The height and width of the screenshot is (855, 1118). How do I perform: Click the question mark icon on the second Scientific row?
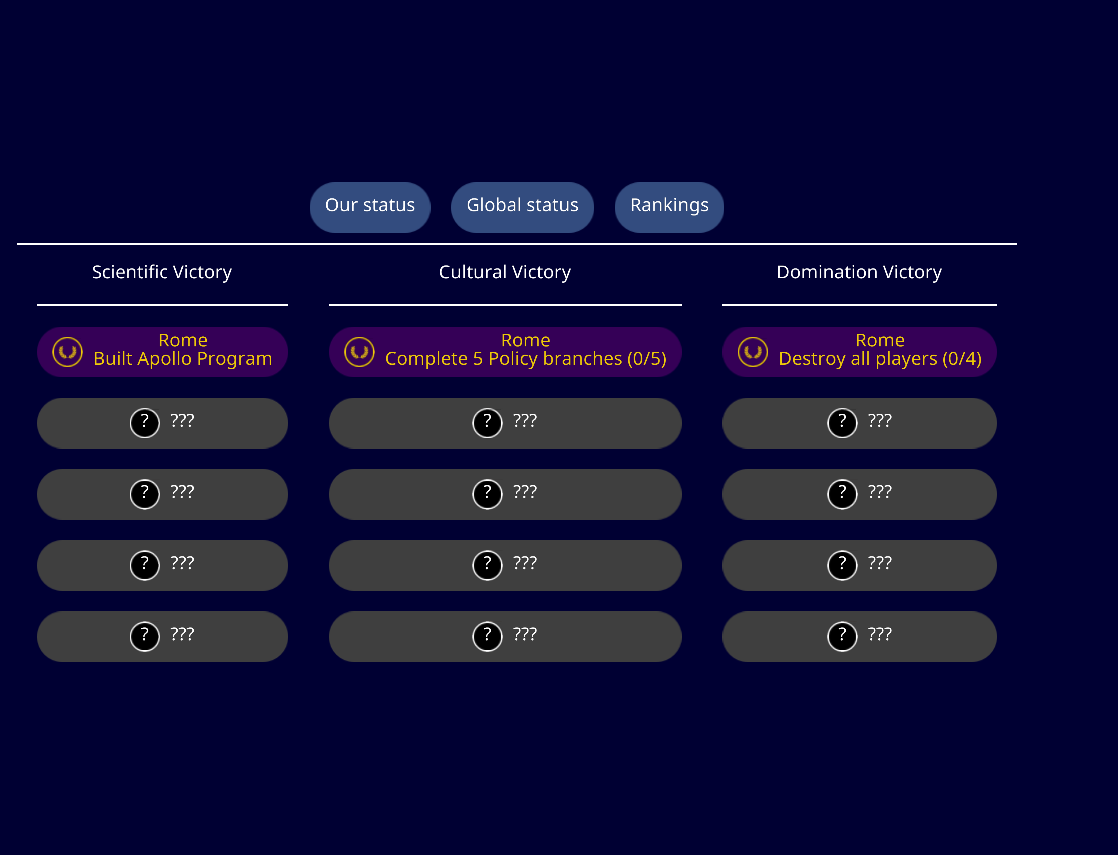click(144, 493)
